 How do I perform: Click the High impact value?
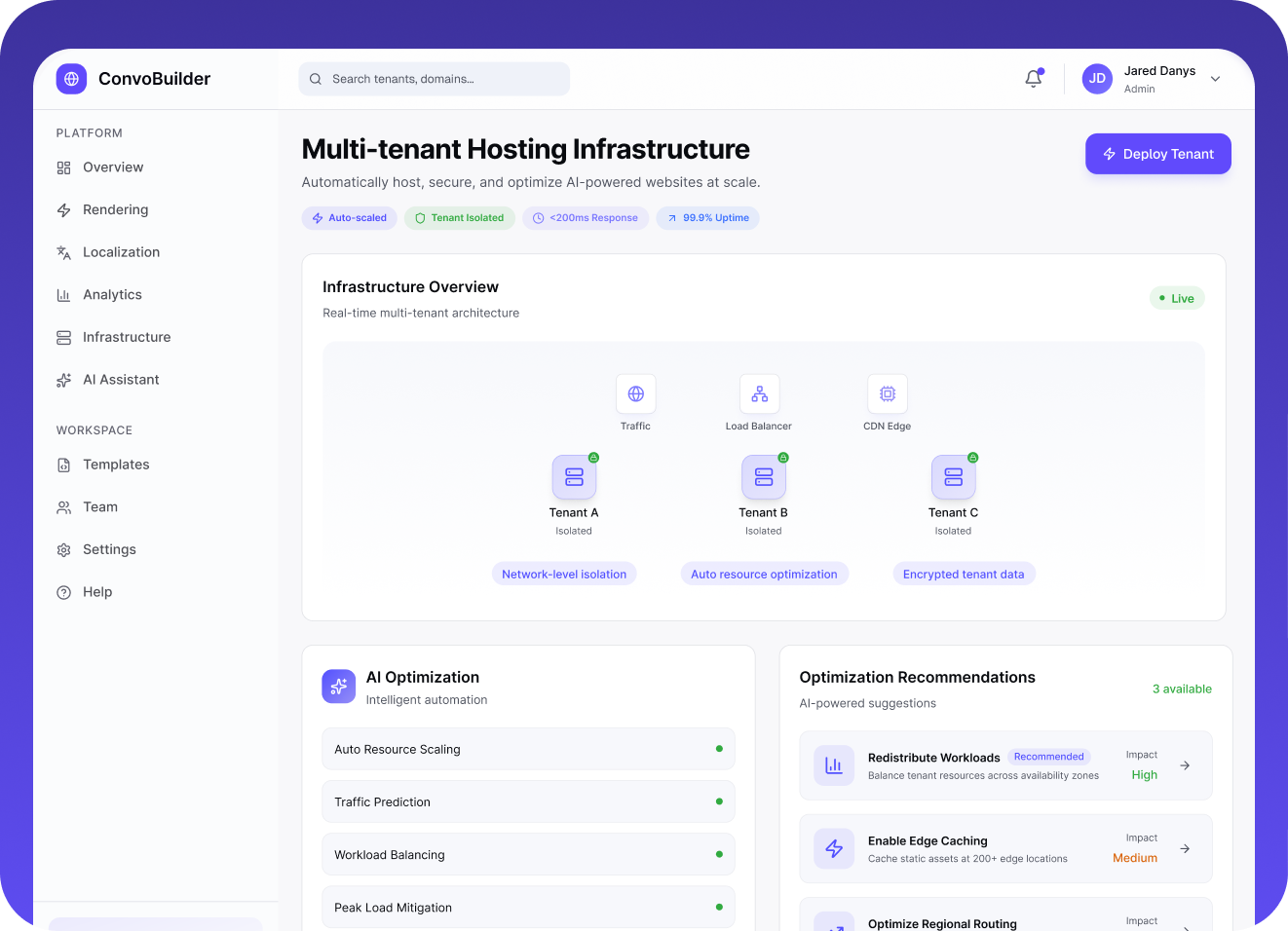pyautogui.click(x=1145, y=775)
